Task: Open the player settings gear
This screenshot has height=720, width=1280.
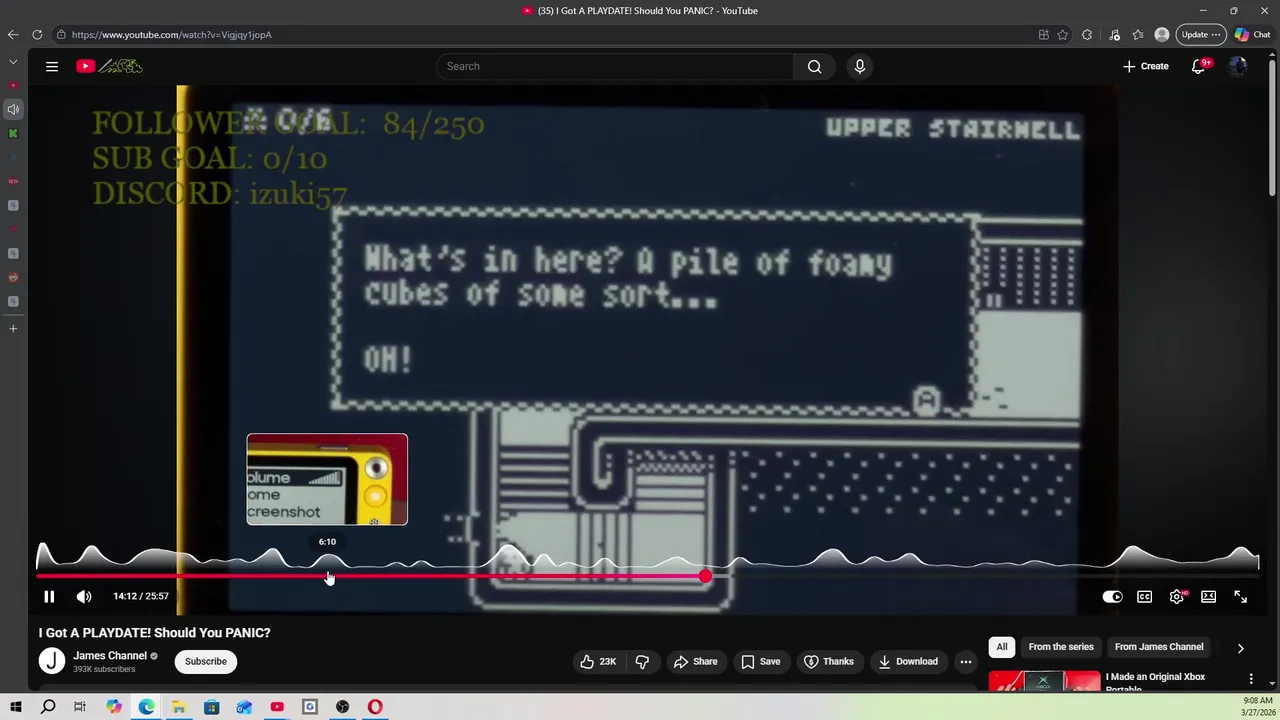Action: coord(1176,597)
